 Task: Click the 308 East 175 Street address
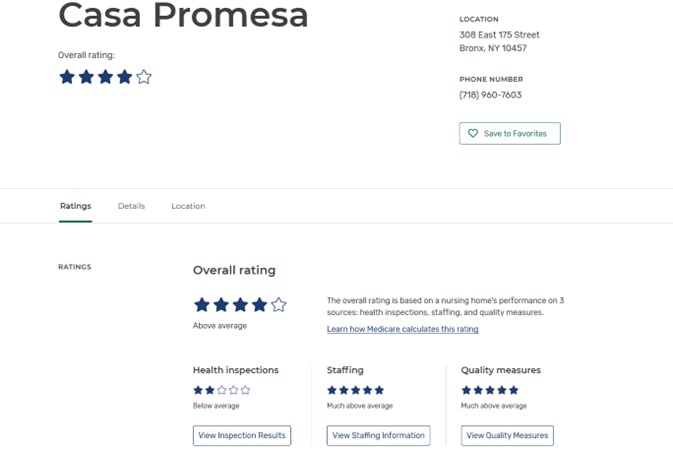499,35
